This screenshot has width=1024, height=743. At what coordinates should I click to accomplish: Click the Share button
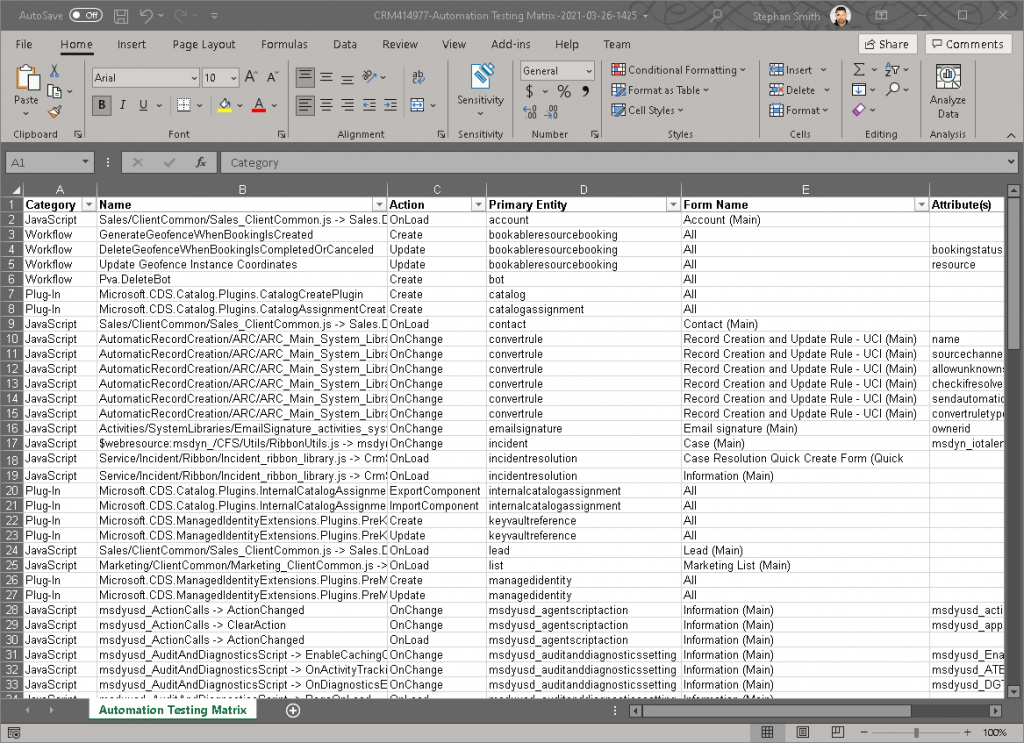(887, 44)
